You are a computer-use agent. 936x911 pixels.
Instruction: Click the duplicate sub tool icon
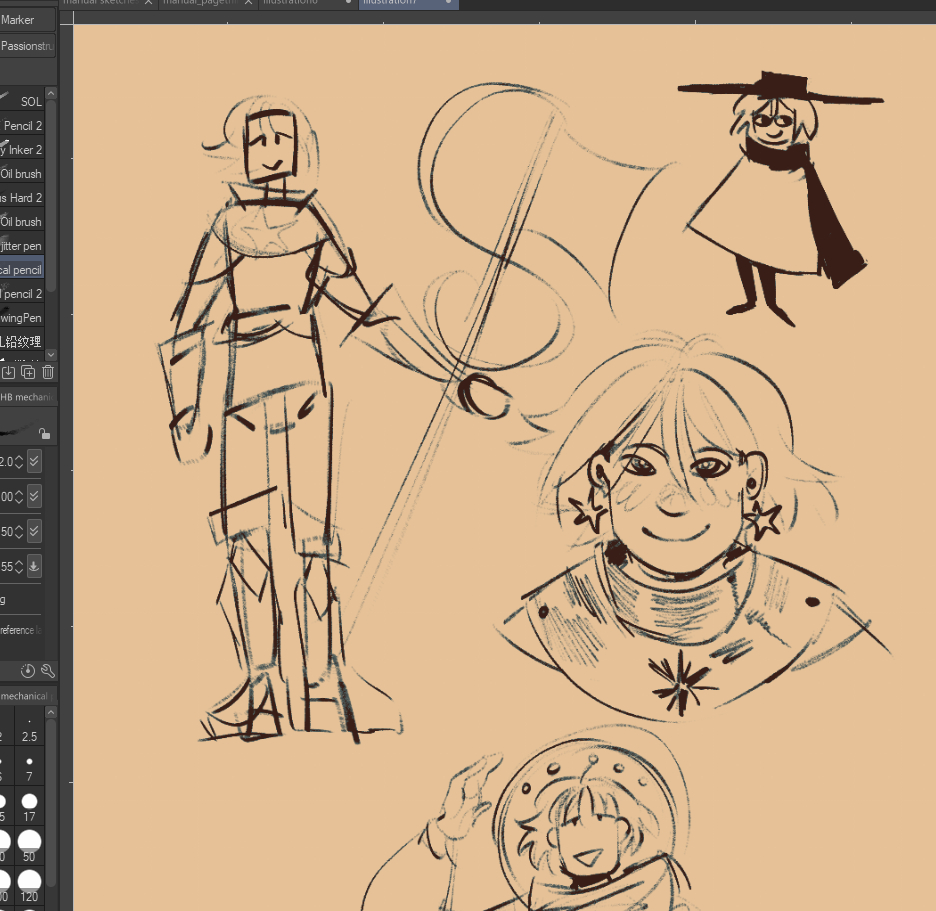28,372
